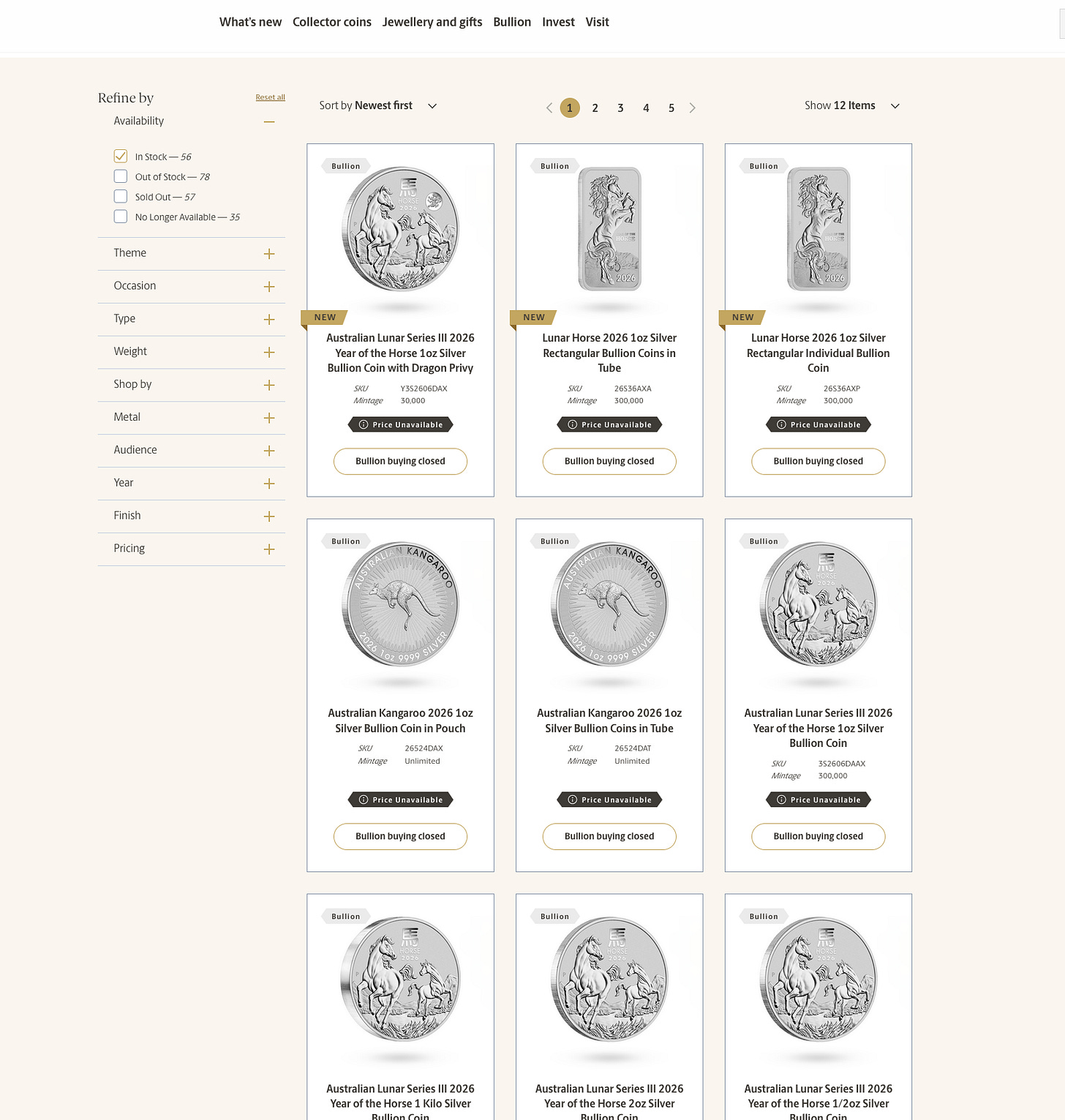Go to page 4
1065x1120 pixels.
tap(646, 108)
